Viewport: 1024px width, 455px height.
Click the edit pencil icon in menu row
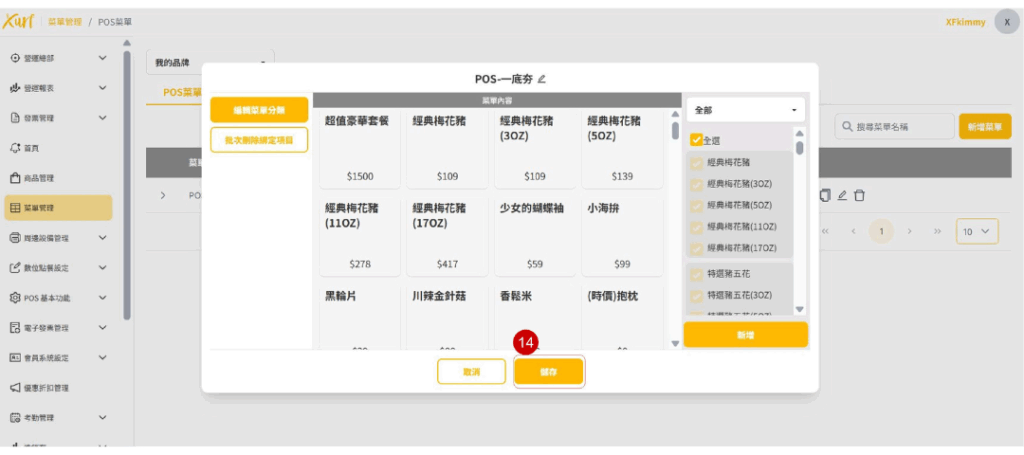842,195
